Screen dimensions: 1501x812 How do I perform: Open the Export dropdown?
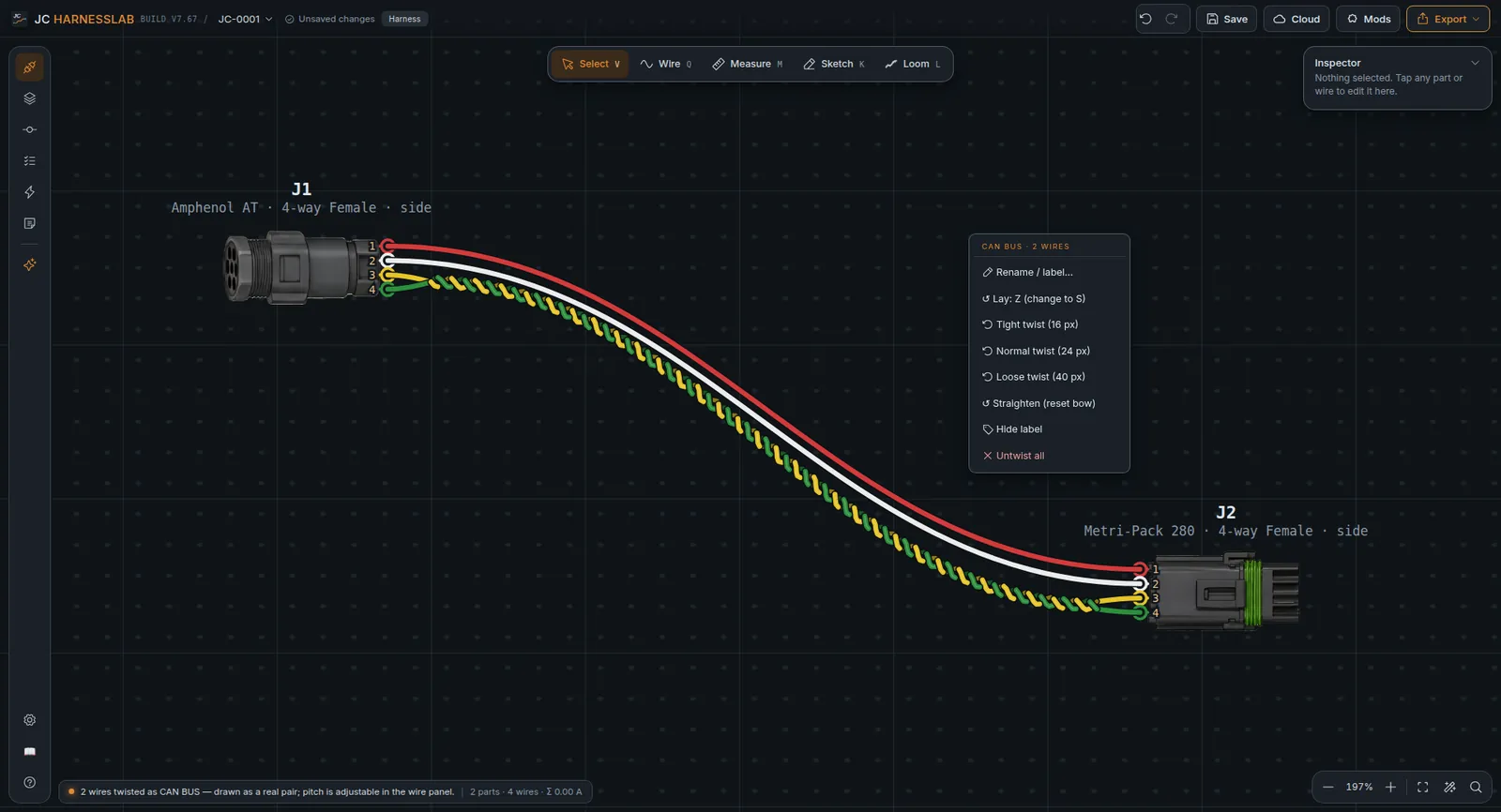click(x=1448, y=19)
